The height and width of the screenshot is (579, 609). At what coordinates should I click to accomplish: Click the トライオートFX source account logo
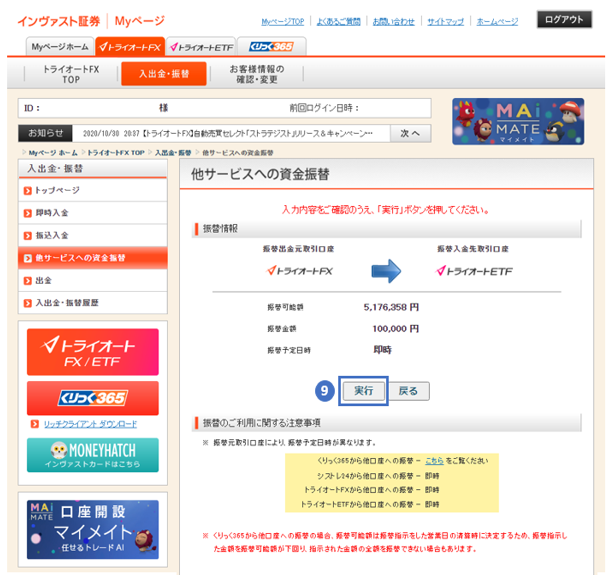tap(299, 271)
